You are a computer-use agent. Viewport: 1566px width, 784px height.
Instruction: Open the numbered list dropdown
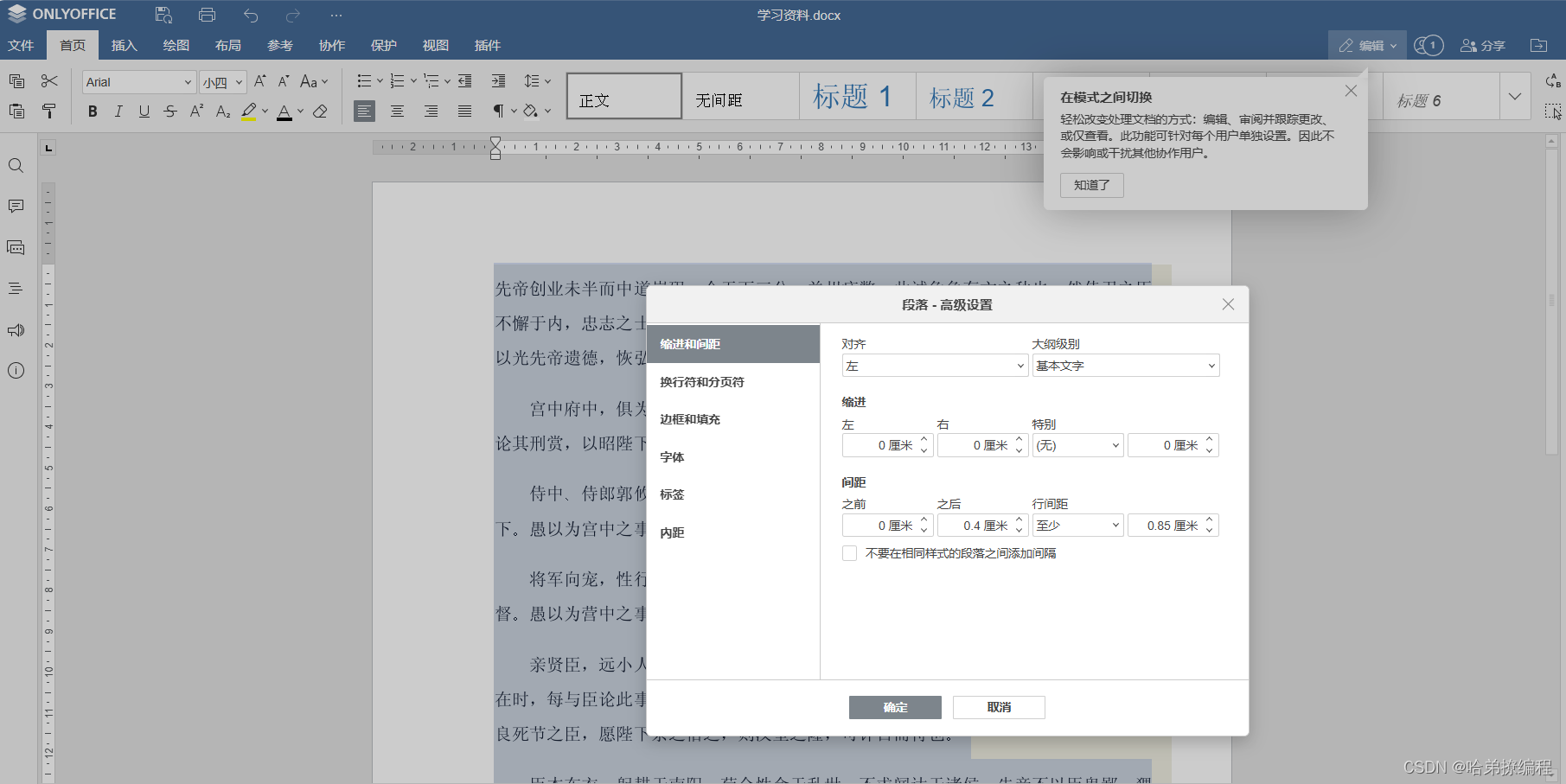click(413, 81)
